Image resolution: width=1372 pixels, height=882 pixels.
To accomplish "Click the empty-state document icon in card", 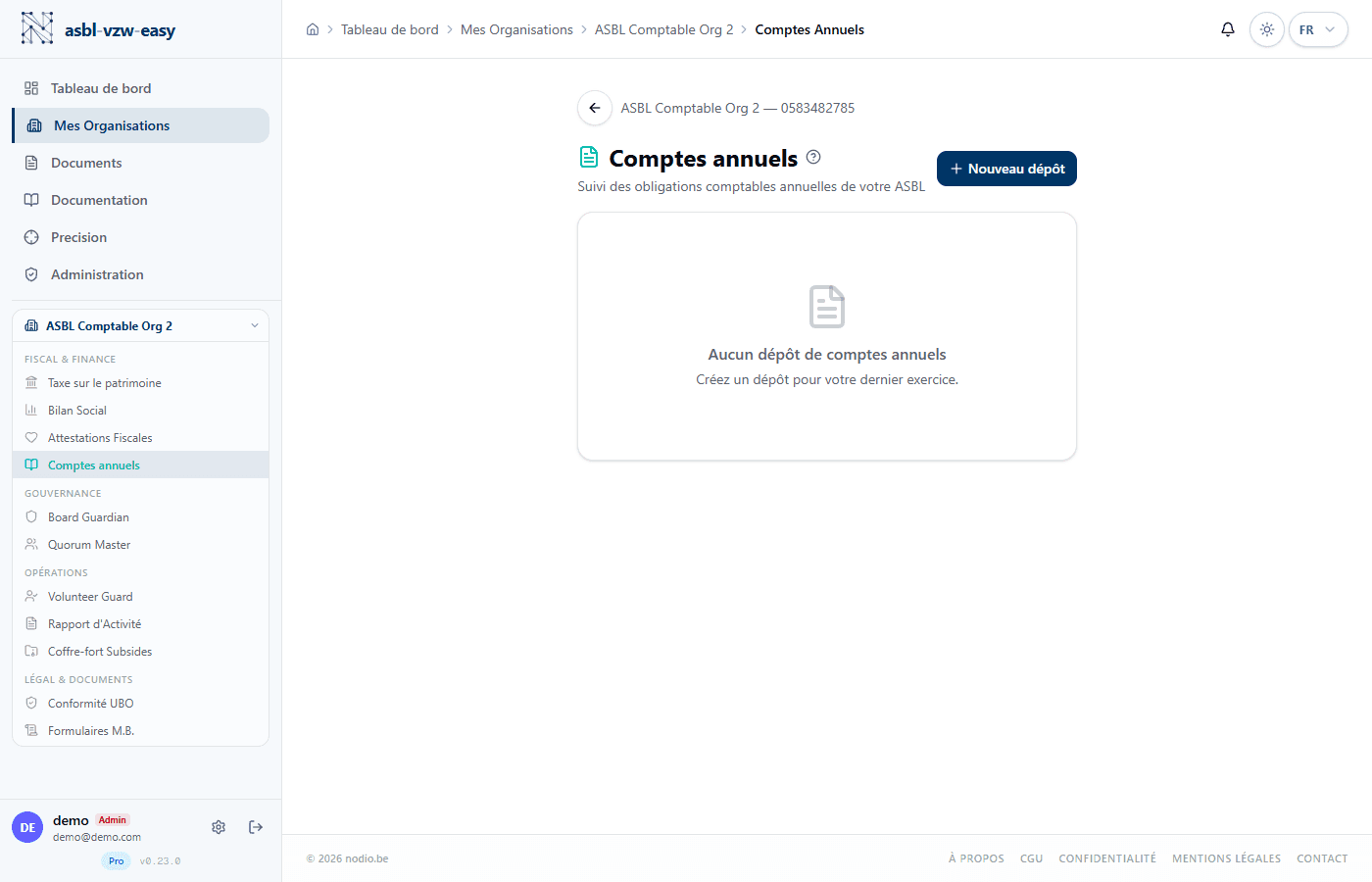I will (x=827, y=307).
